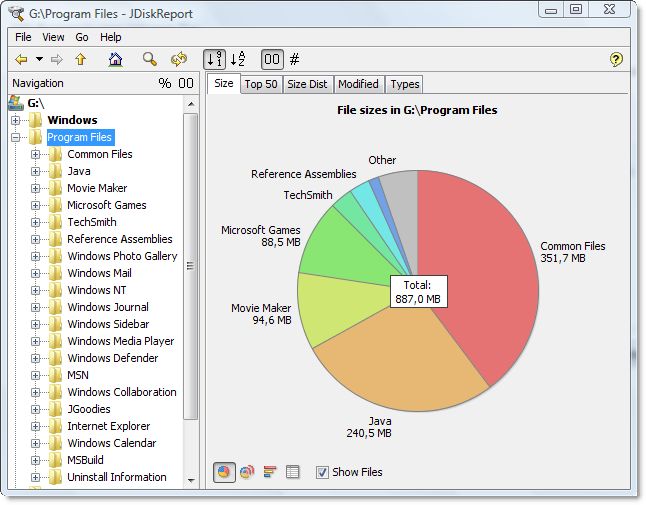Click the back navigation arrow

(20, 60)
